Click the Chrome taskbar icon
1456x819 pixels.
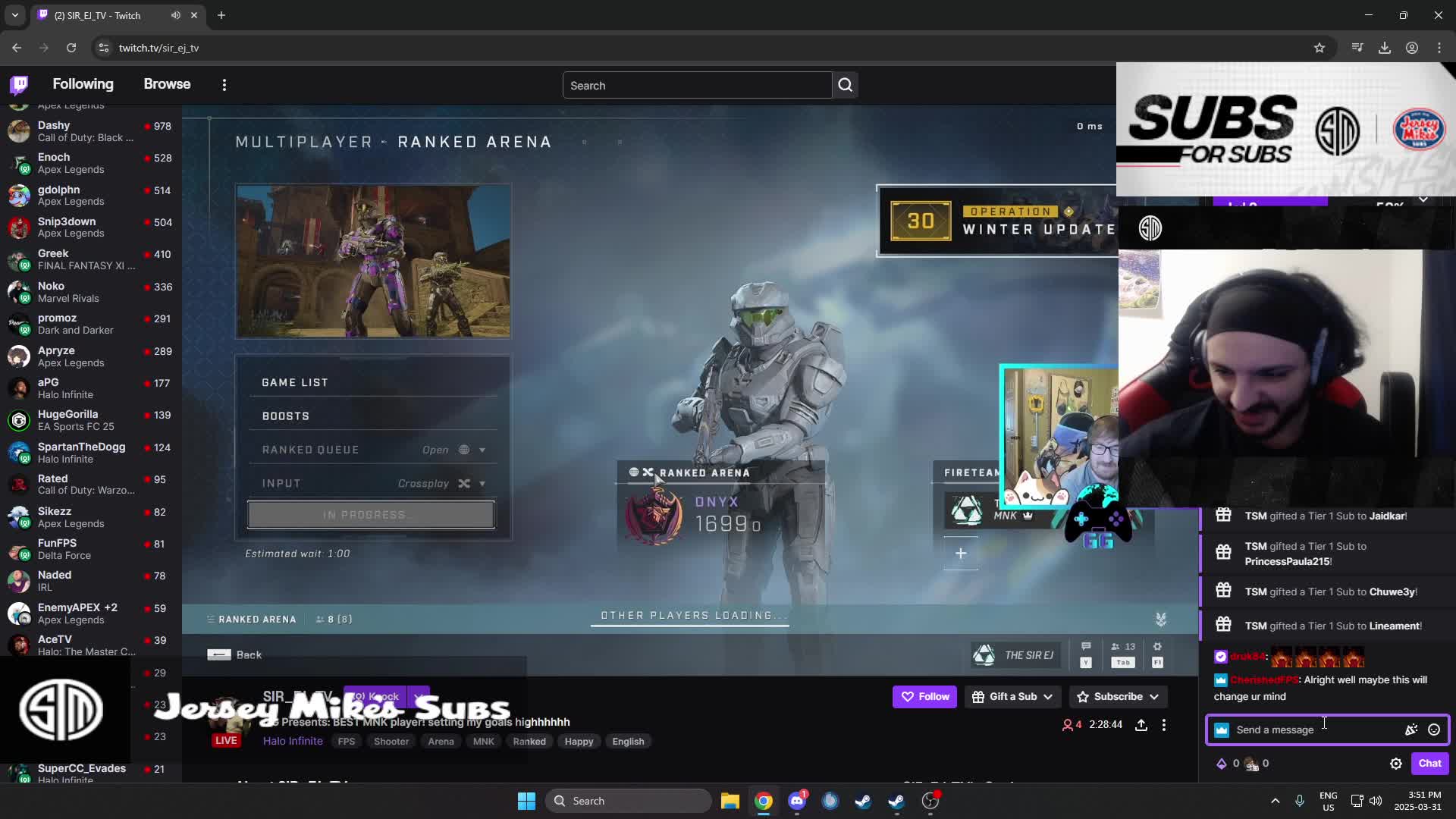[764, 801]
